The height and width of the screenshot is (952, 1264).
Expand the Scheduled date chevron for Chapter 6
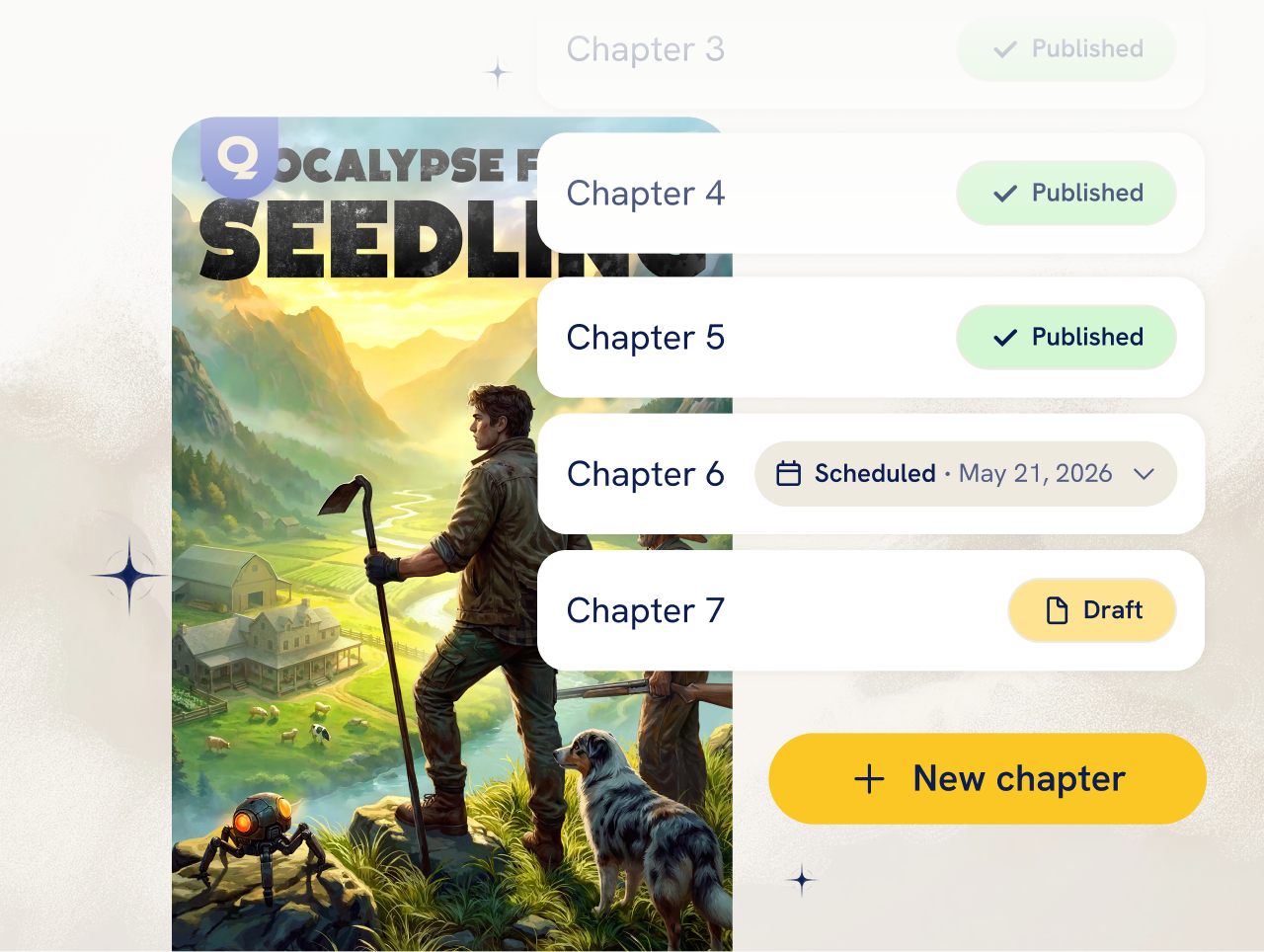[x=1144, y=474]
